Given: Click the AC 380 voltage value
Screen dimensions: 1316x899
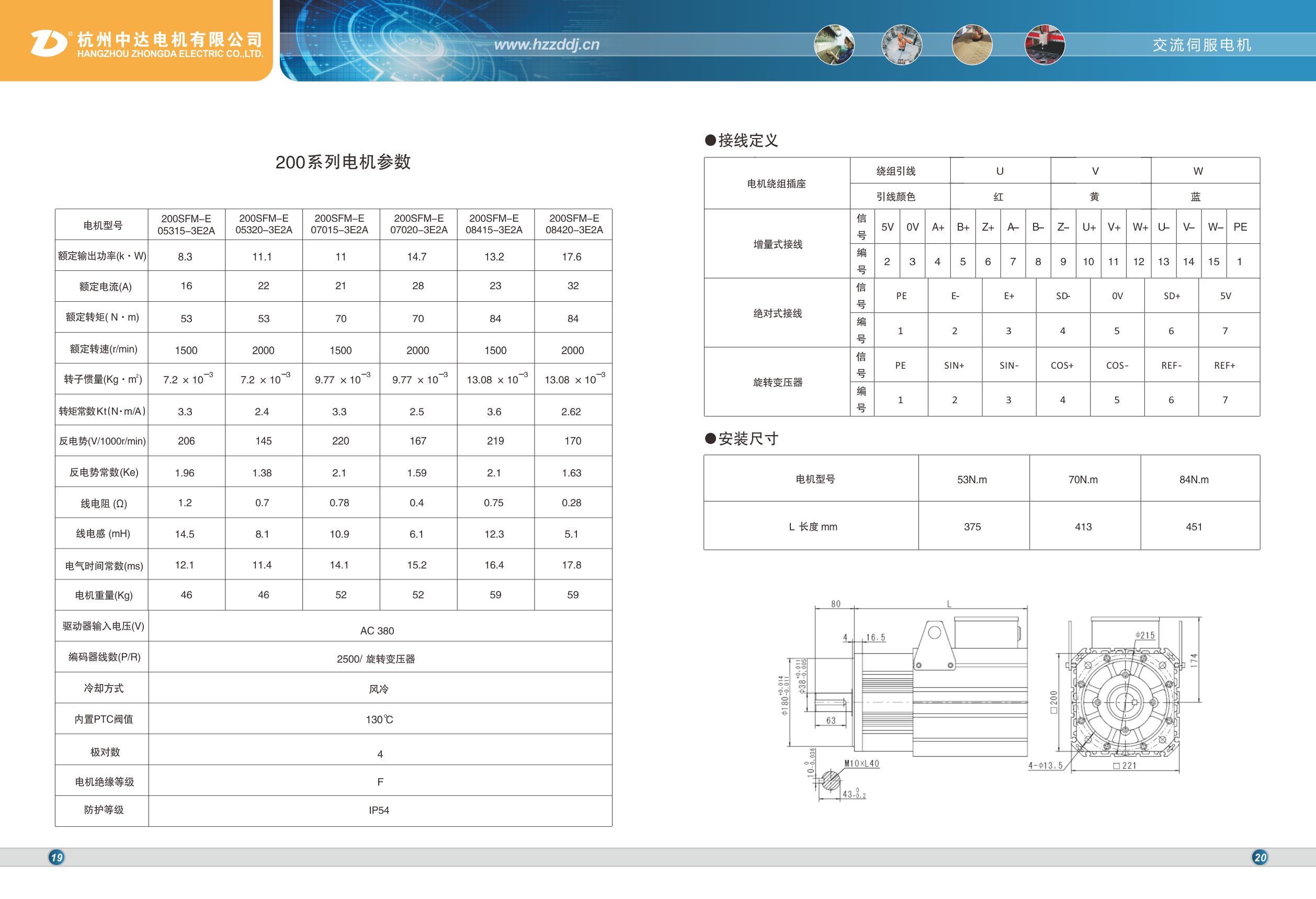Looking at the screenshot, I should click(377, 631).
